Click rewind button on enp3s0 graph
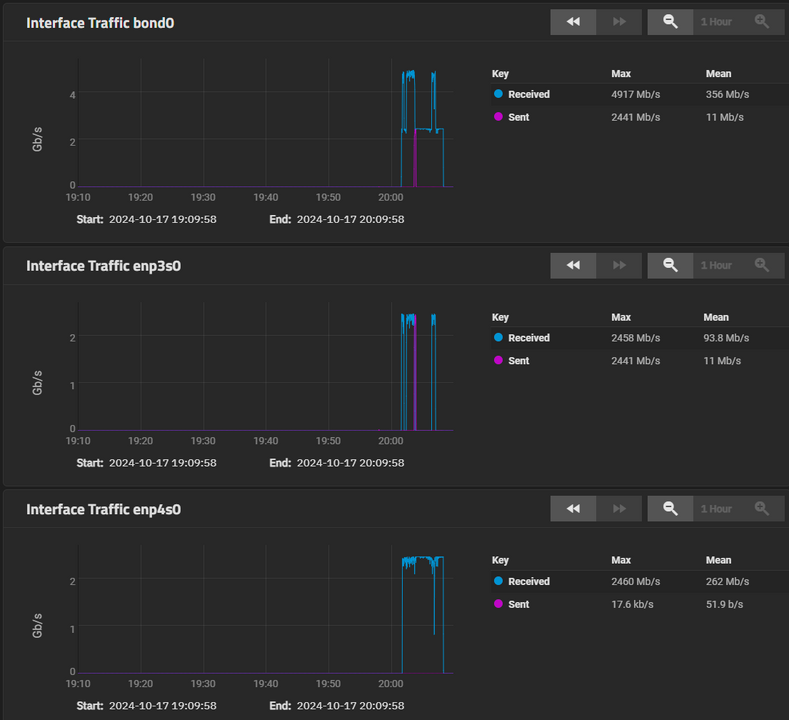 click(x=573, y=265)
